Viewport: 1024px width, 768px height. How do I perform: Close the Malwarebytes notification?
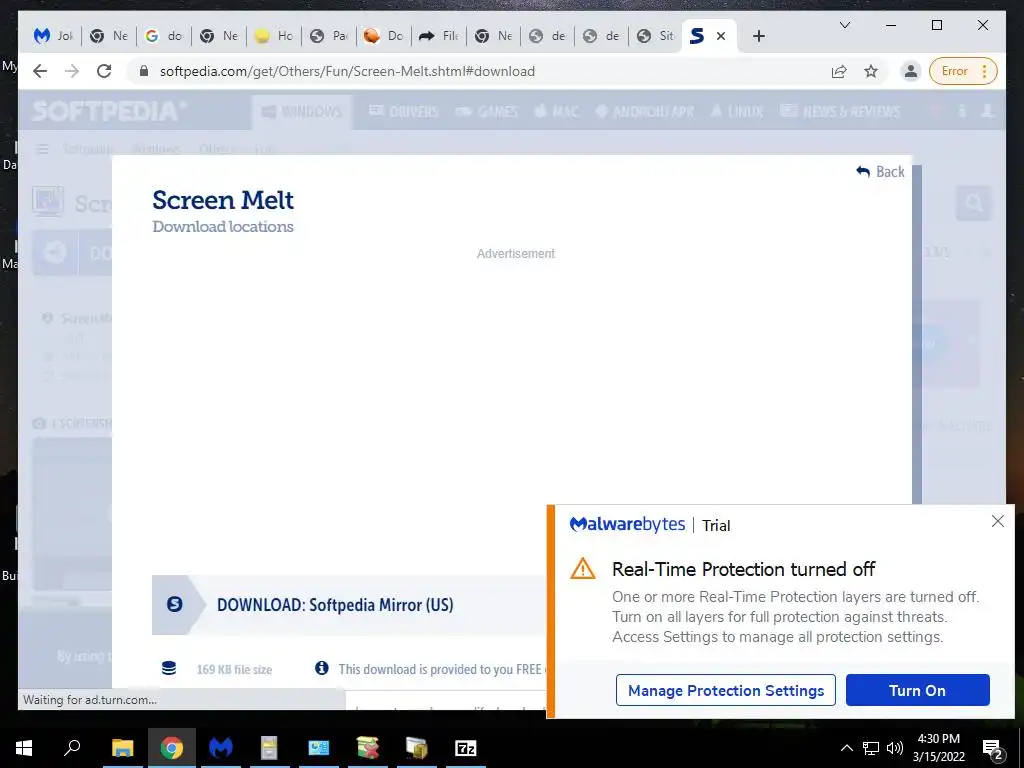tap(997, 520)
